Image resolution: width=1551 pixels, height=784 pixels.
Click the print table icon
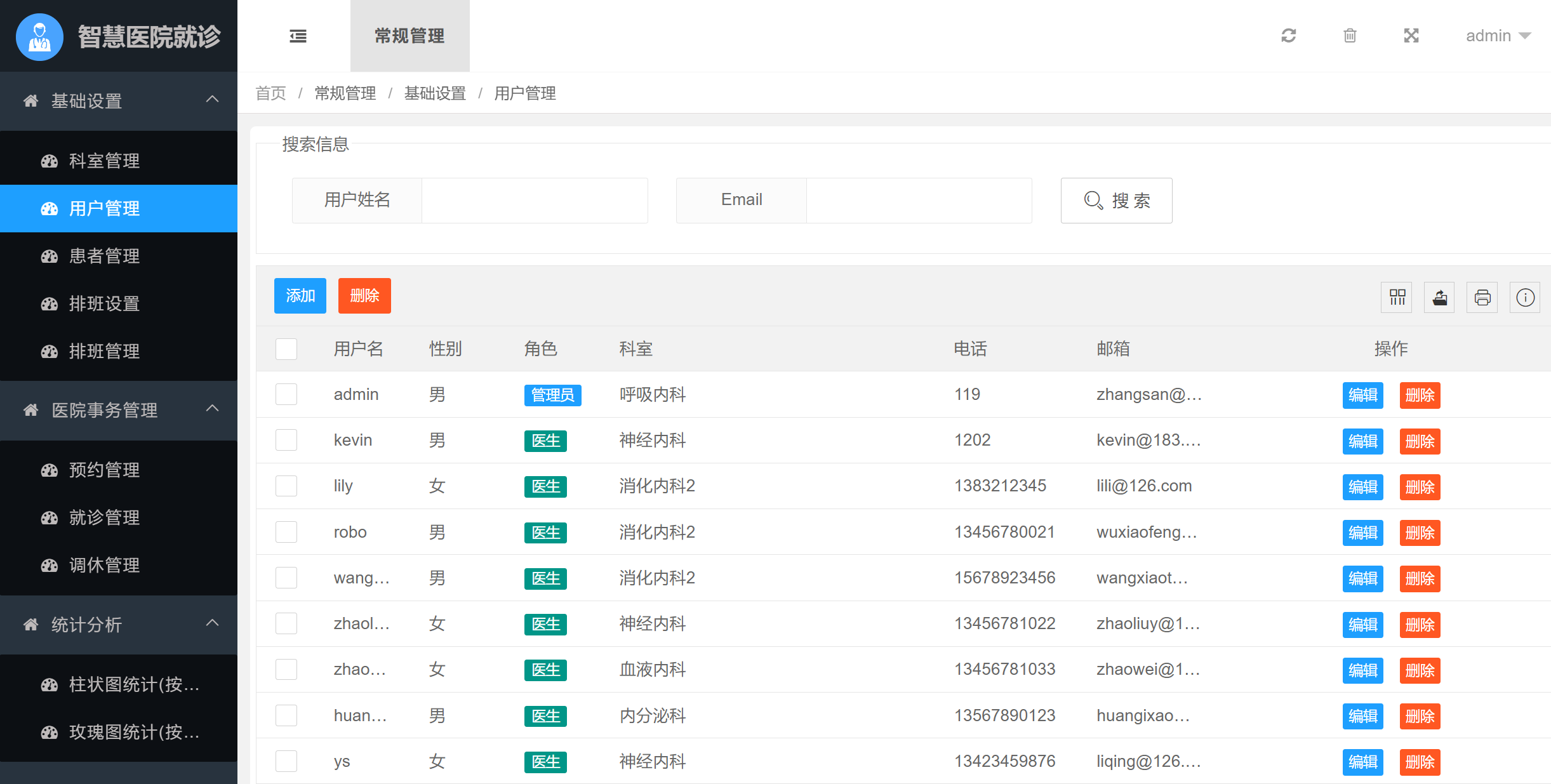1482,297
